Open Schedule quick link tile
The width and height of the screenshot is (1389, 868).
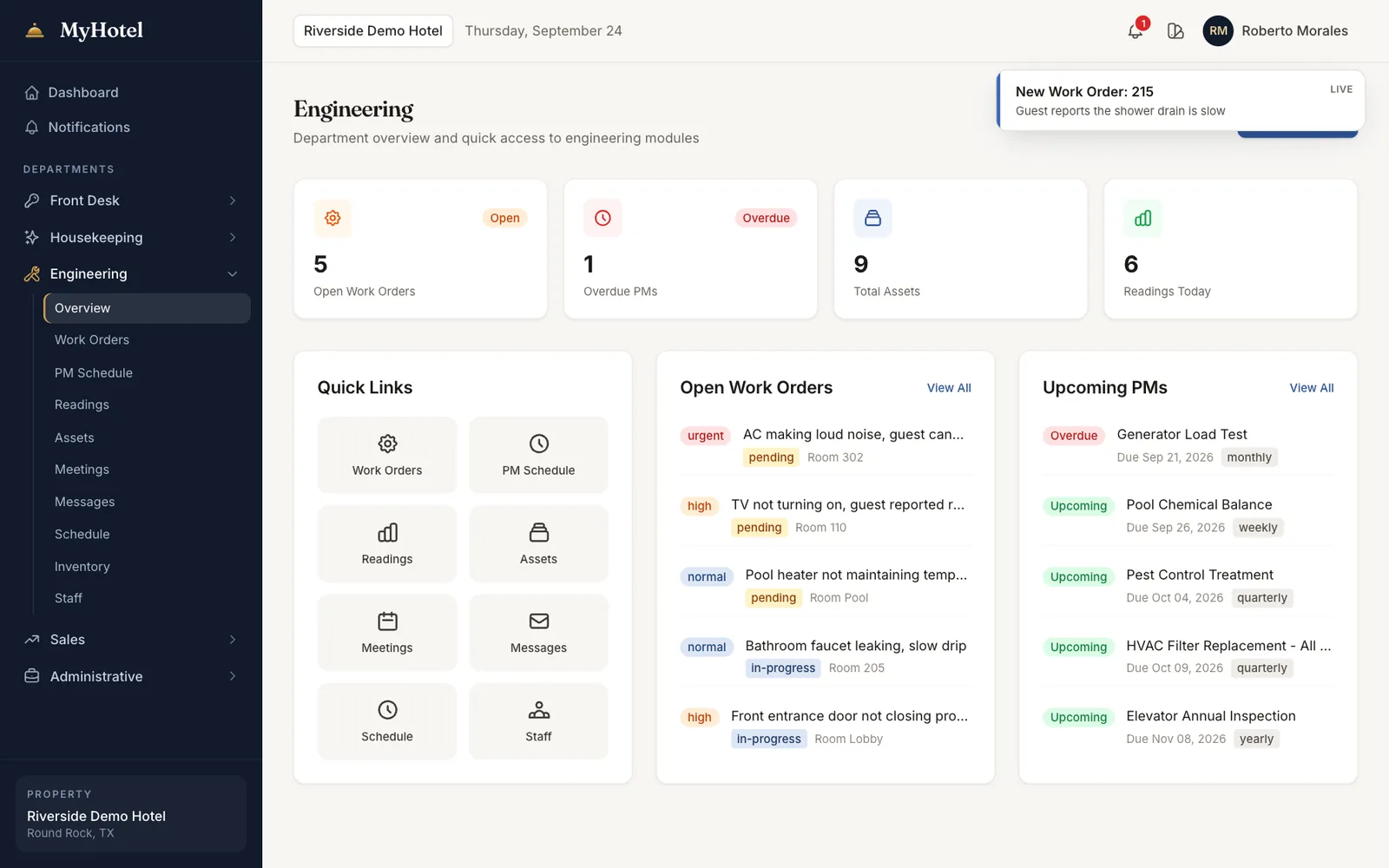(x=387, y=721)
